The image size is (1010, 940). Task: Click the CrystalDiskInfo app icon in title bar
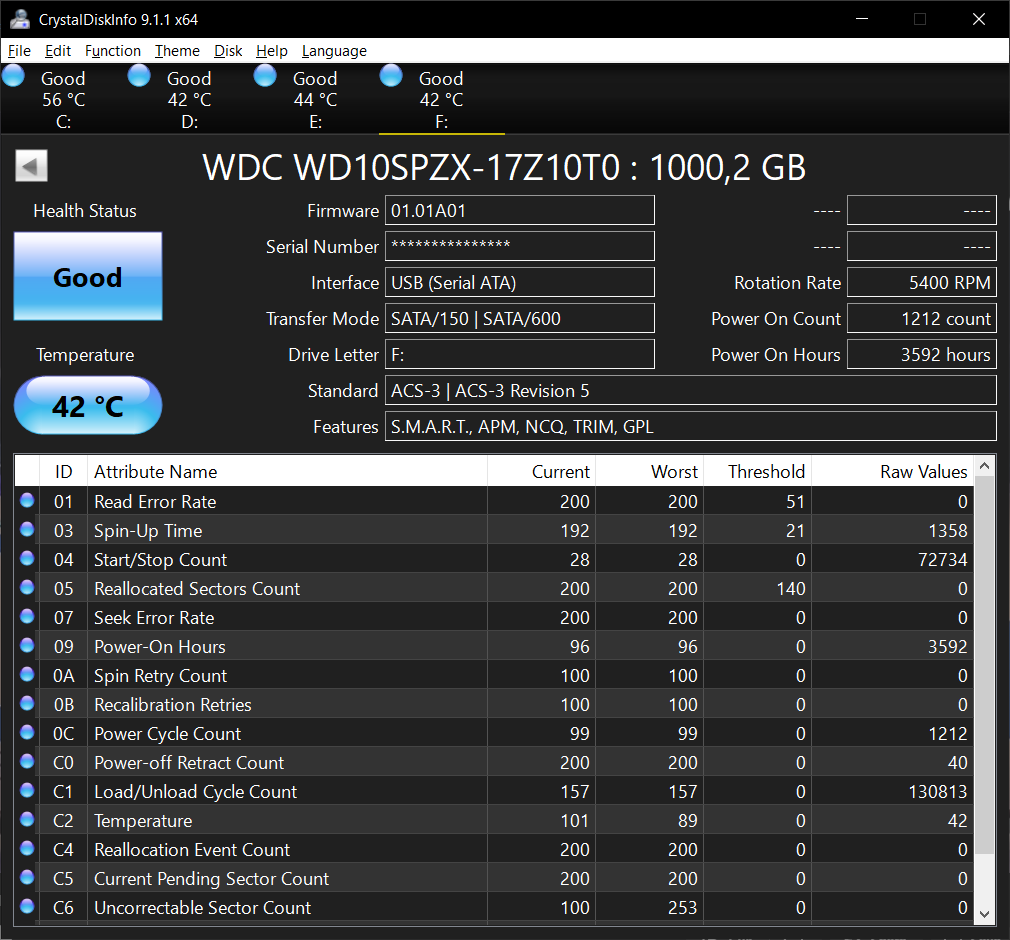point(20,19)
